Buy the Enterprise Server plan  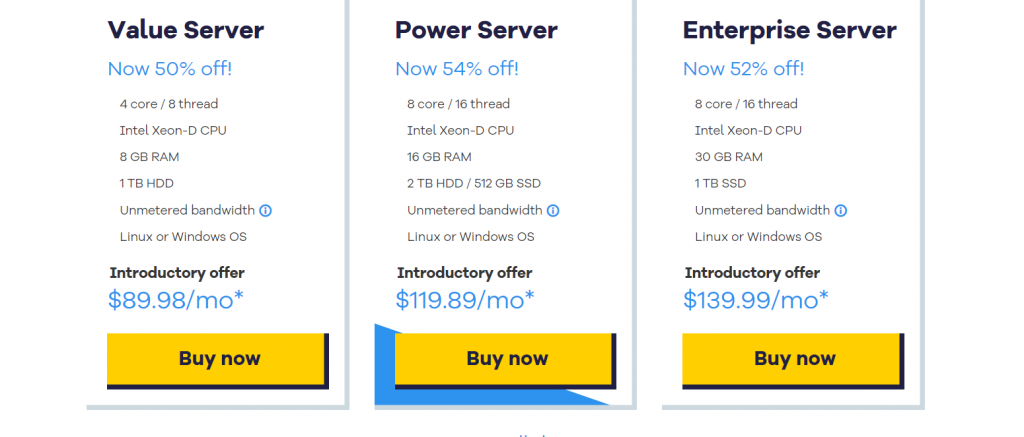coord(793,361)
